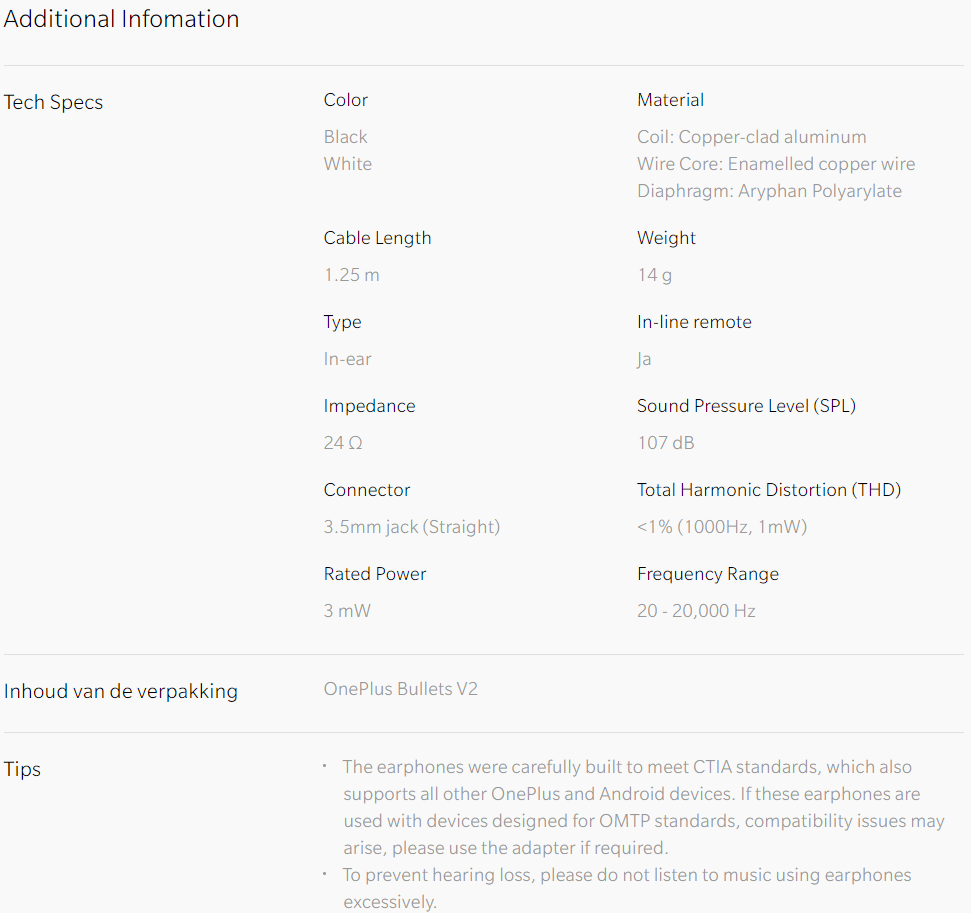
Task: Click the 1.25 m cable length value
Action: click(351, 275)
